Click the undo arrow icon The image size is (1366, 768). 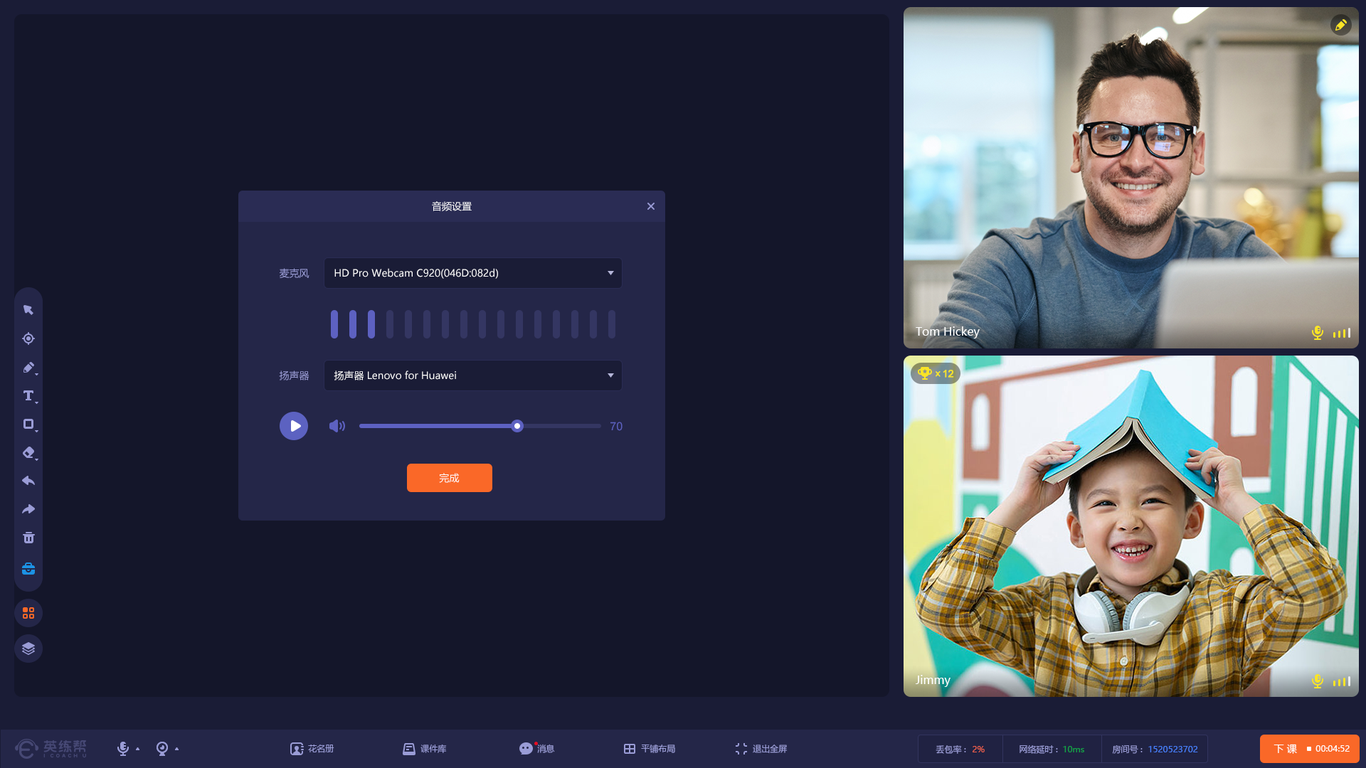[28, 481]
